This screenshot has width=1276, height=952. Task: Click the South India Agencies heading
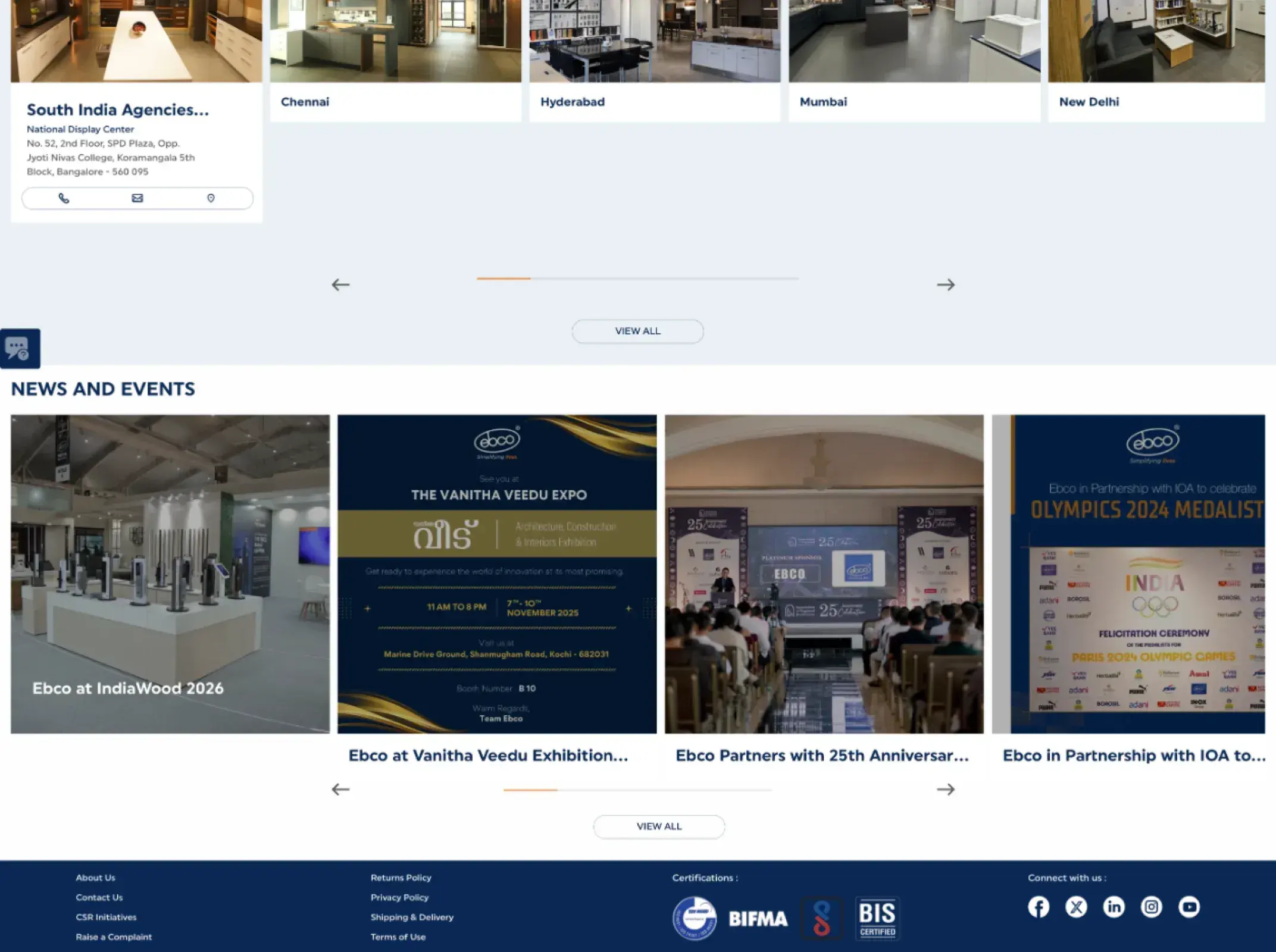click(x=118, y=109)
